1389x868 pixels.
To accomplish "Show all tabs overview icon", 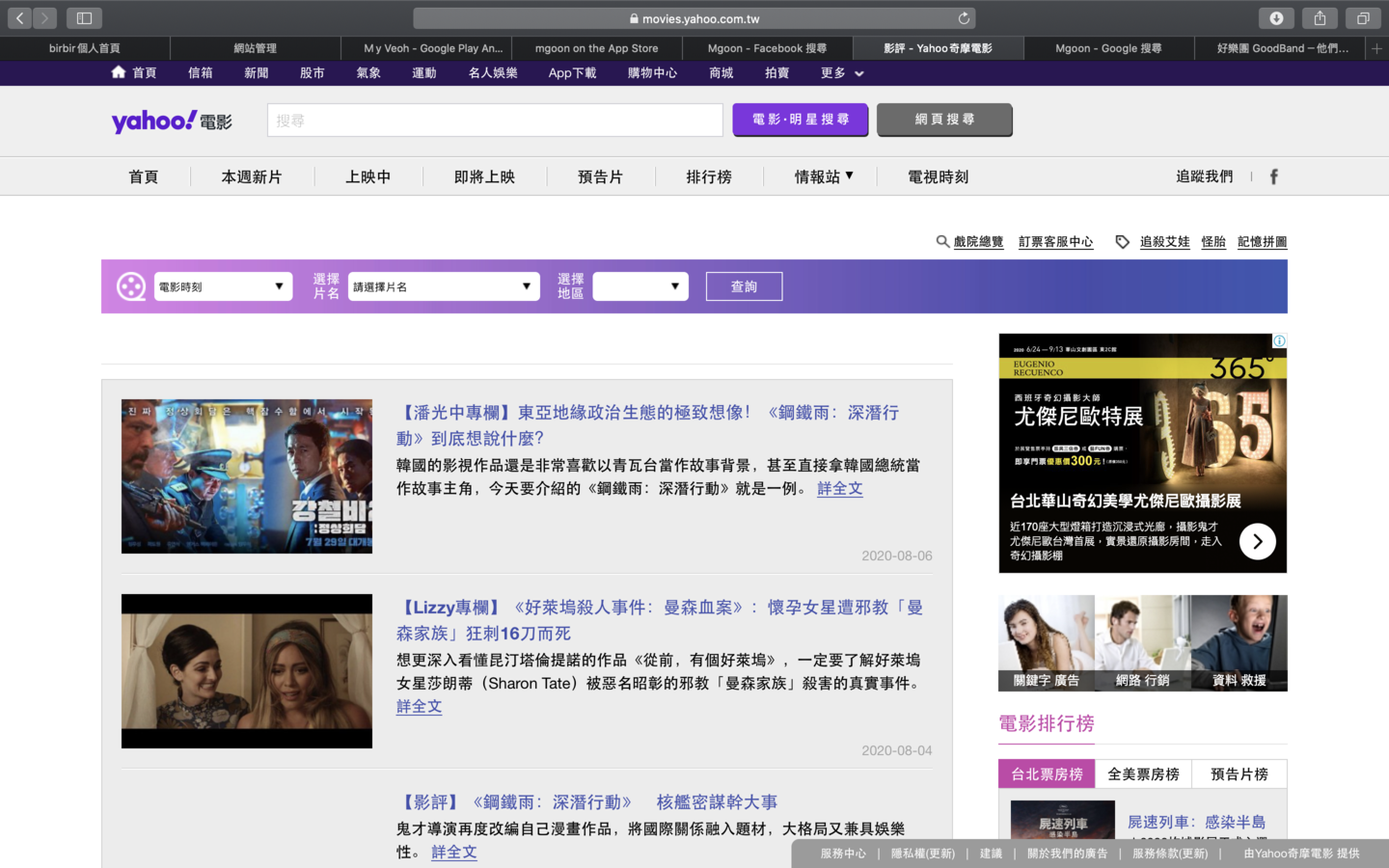I will [x=1363, y=18].
